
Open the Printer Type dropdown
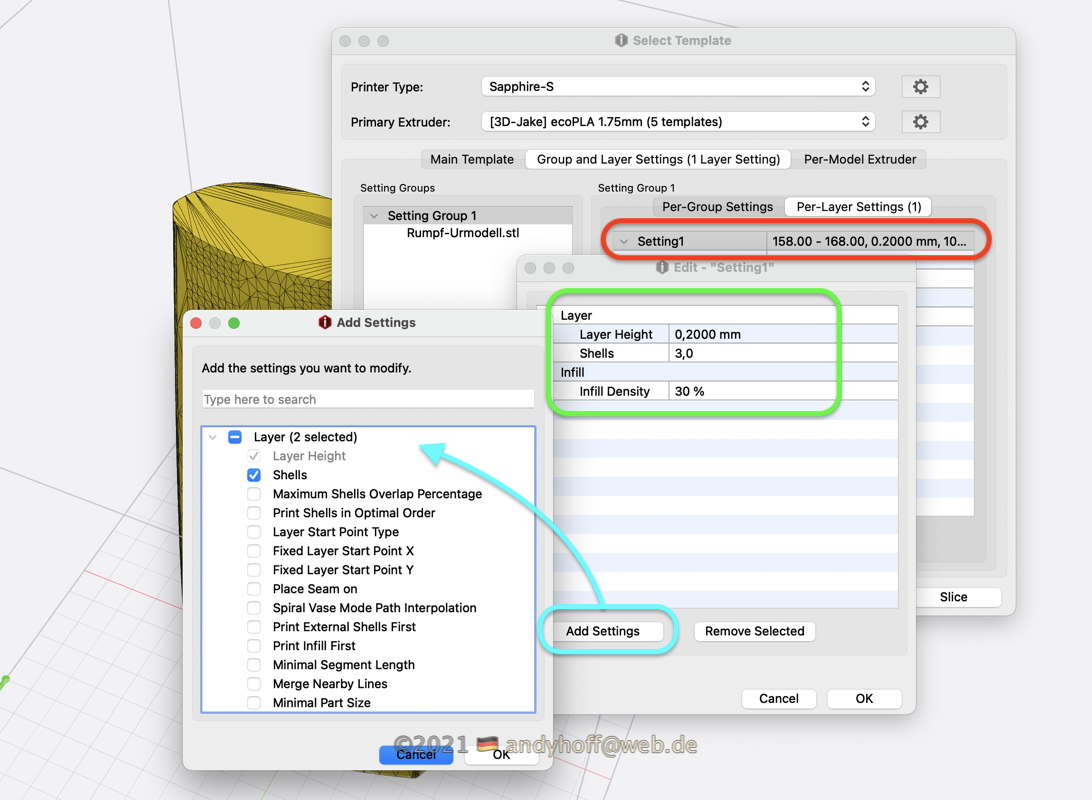[678, 87]
